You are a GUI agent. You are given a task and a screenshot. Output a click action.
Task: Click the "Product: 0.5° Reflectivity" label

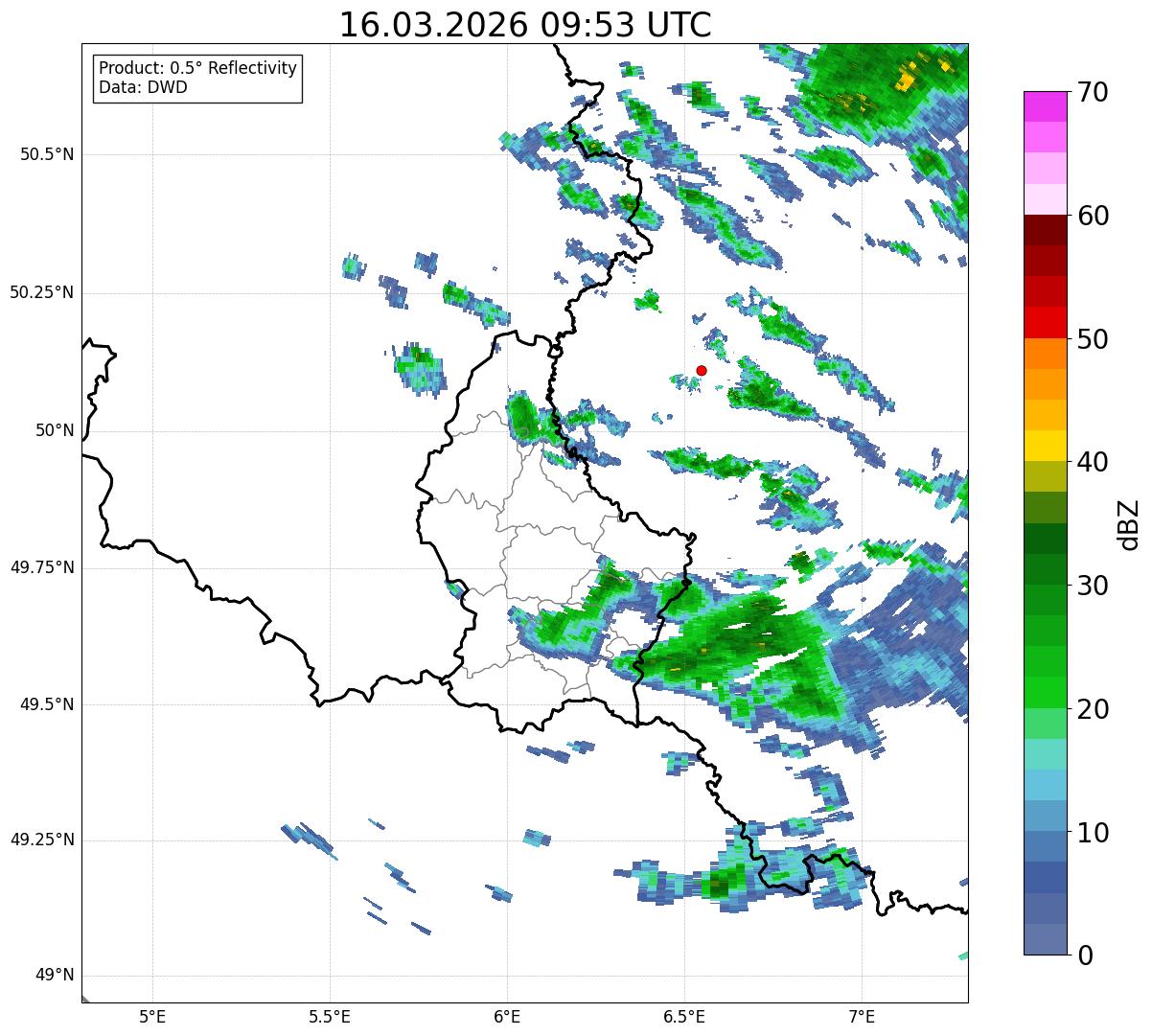coord(198,69)
